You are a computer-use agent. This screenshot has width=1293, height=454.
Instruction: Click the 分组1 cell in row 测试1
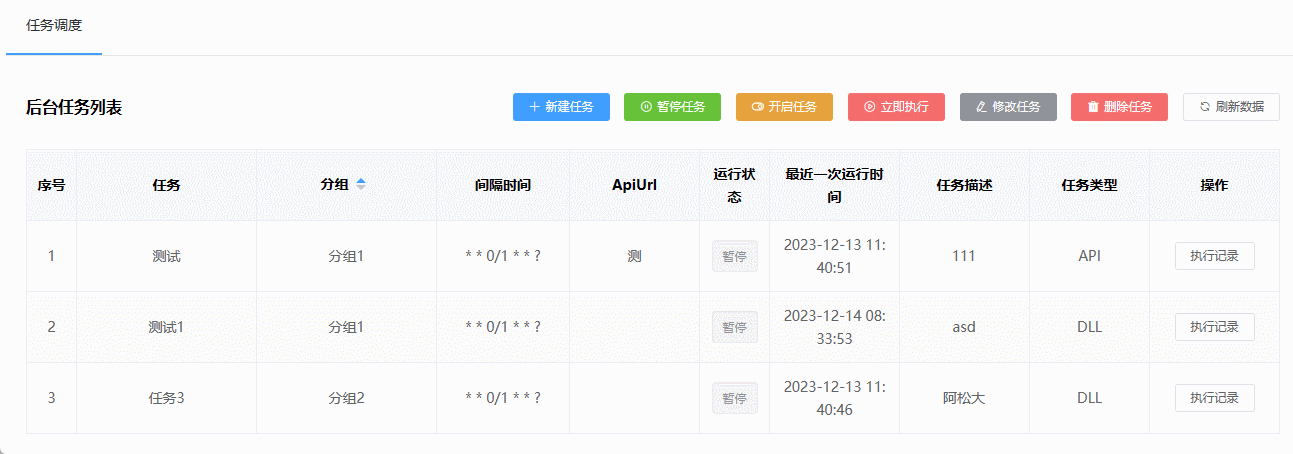pyautogui.click(x=346, y=327)
